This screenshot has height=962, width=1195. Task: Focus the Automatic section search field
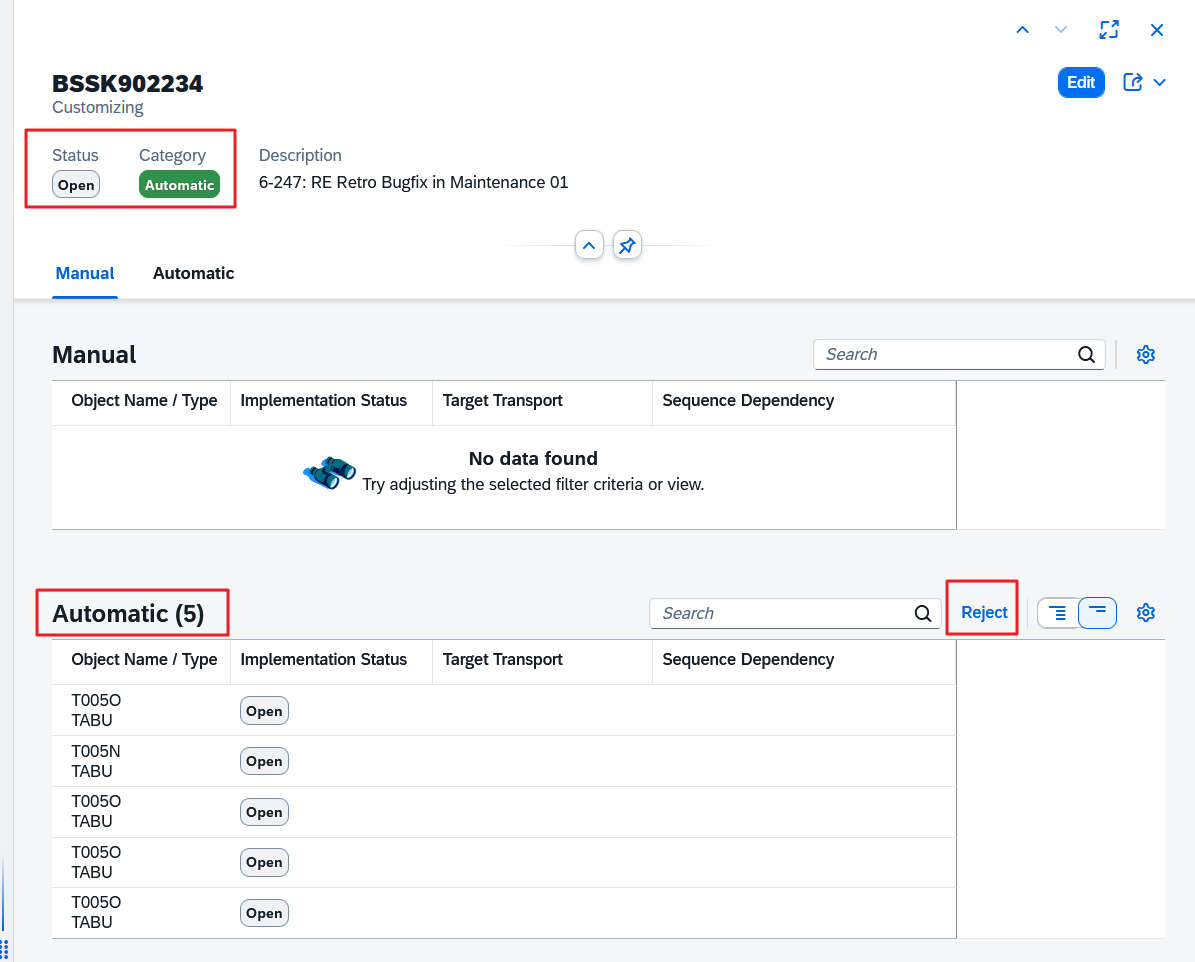tap(780, 614)
